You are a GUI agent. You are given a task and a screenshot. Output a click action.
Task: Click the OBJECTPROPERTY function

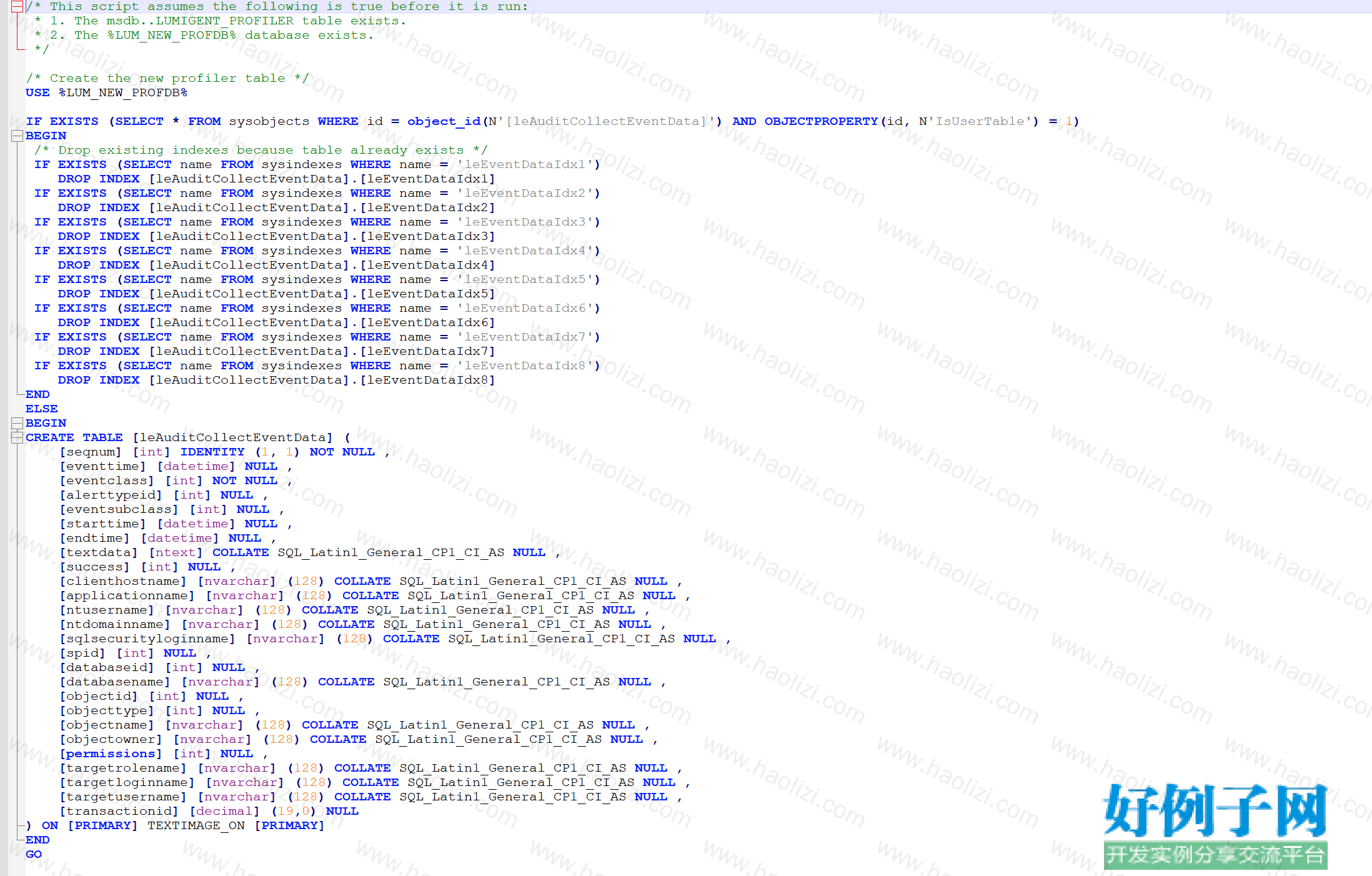tap(821, 121)
